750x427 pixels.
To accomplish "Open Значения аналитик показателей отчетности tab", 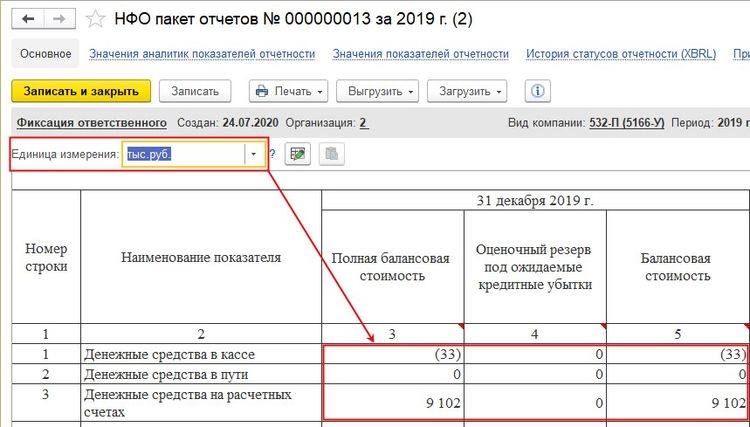I will (202, 54).
